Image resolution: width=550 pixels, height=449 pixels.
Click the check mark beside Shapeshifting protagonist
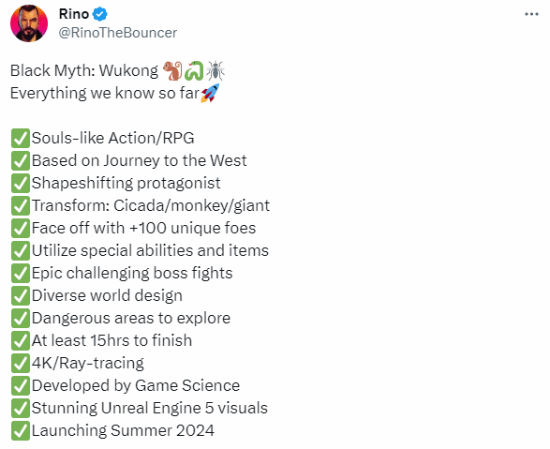point(20,183)
